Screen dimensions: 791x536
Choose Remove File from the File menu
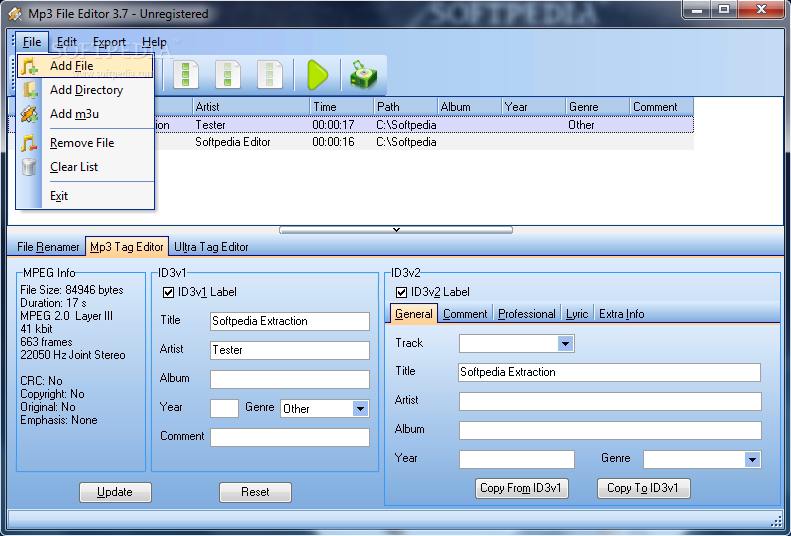[85, 143]
